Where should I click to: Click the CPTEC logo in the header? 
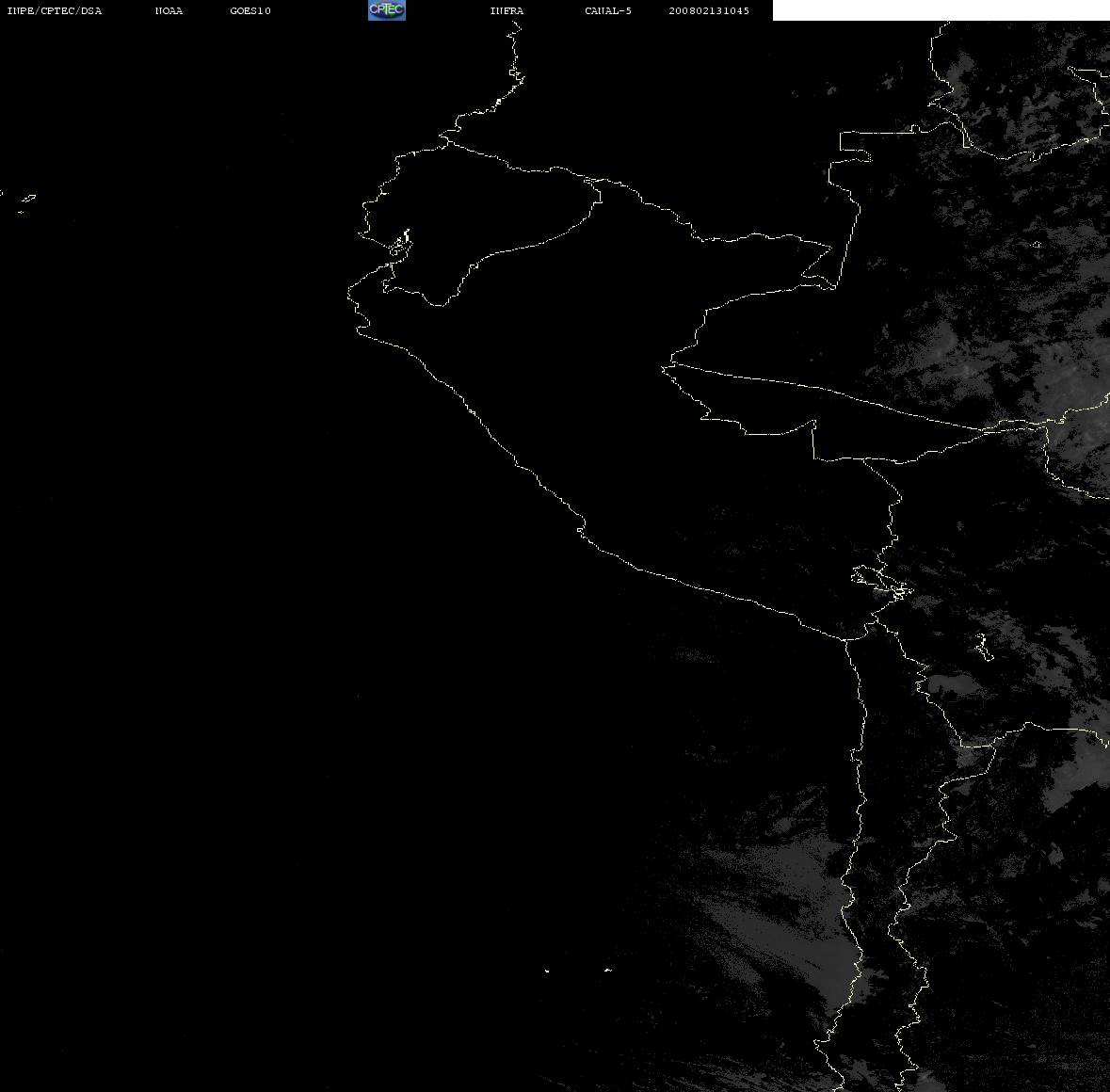pyautogui.click(x=387, y=10)
